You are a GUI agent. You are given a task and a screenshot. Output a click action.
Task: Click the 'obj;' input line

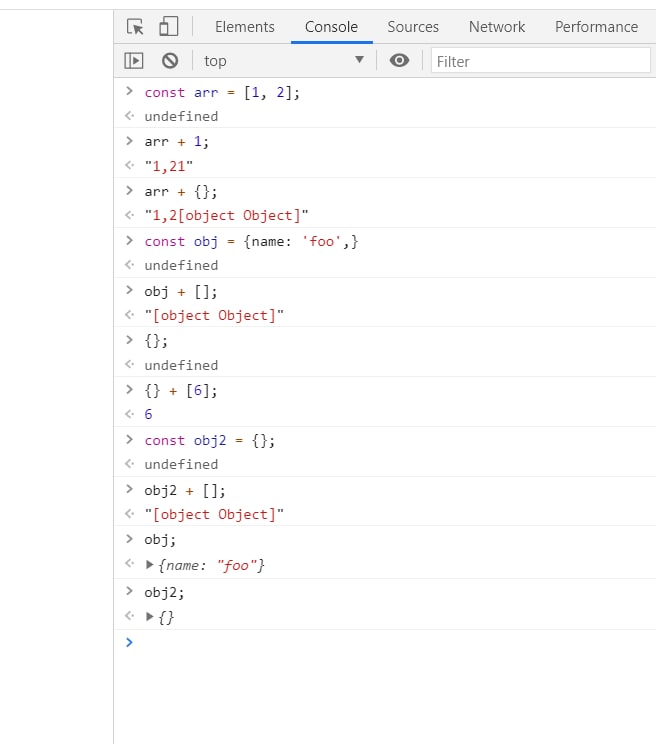(x=160, y=539)
